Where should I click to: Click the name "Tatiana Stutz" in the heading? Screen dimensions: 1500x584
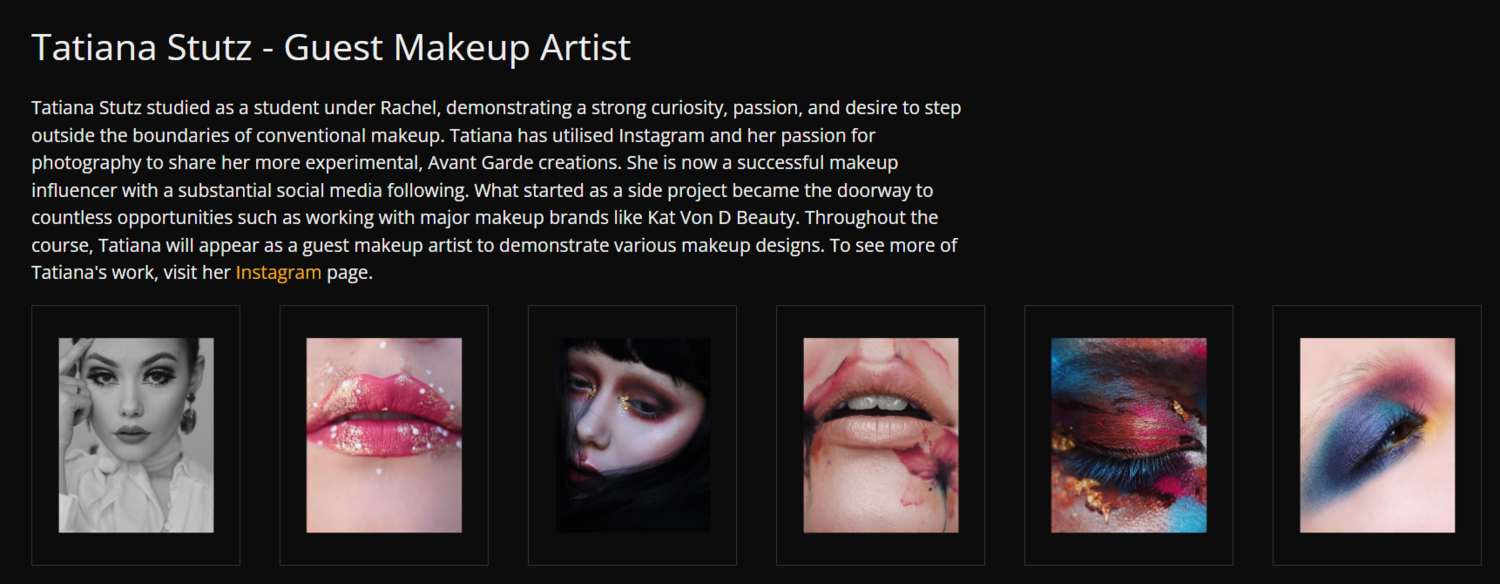(x=141, y=48)
